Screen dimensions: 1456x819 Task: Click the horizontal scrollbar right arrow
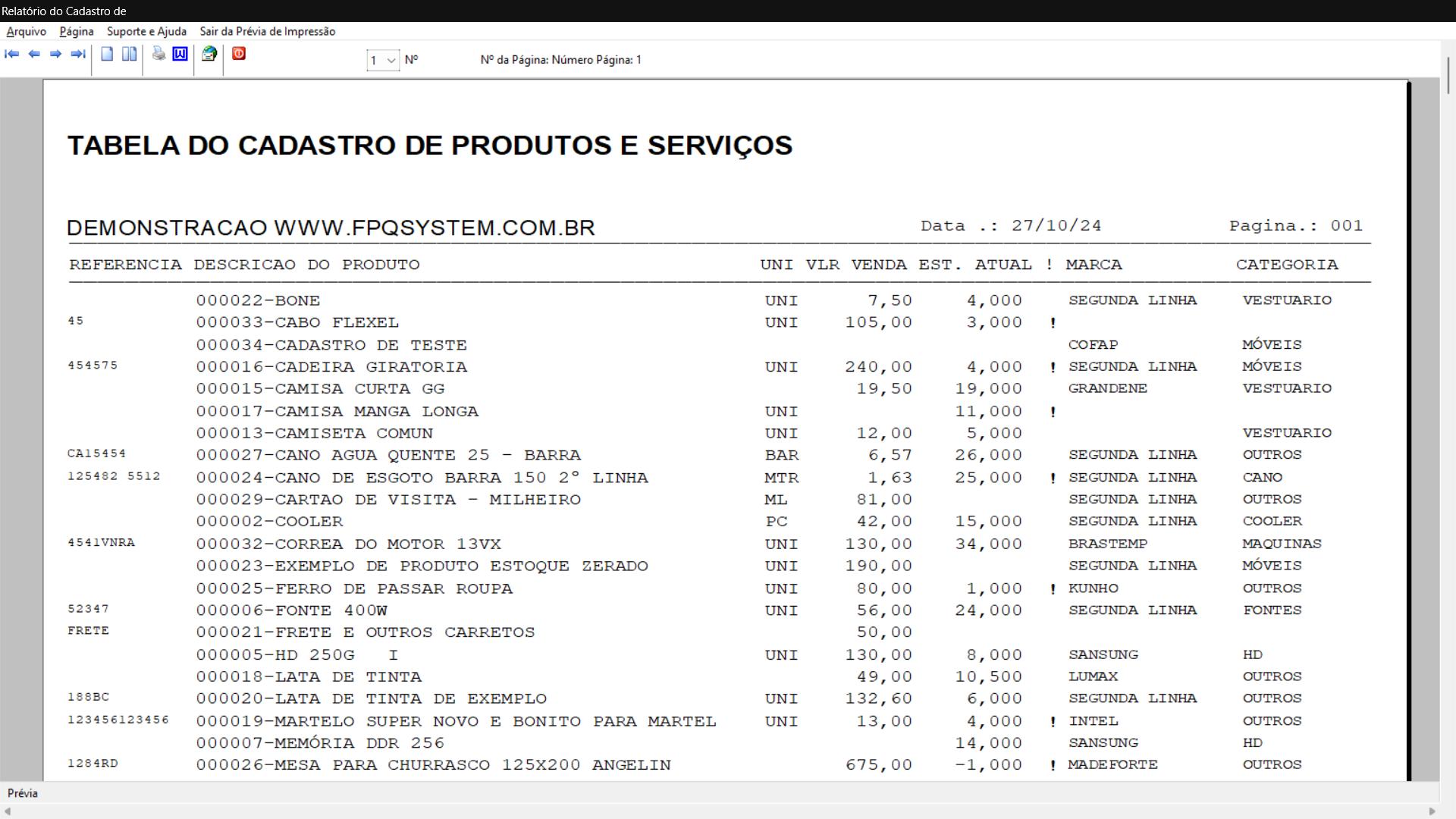pos(1432,811)
